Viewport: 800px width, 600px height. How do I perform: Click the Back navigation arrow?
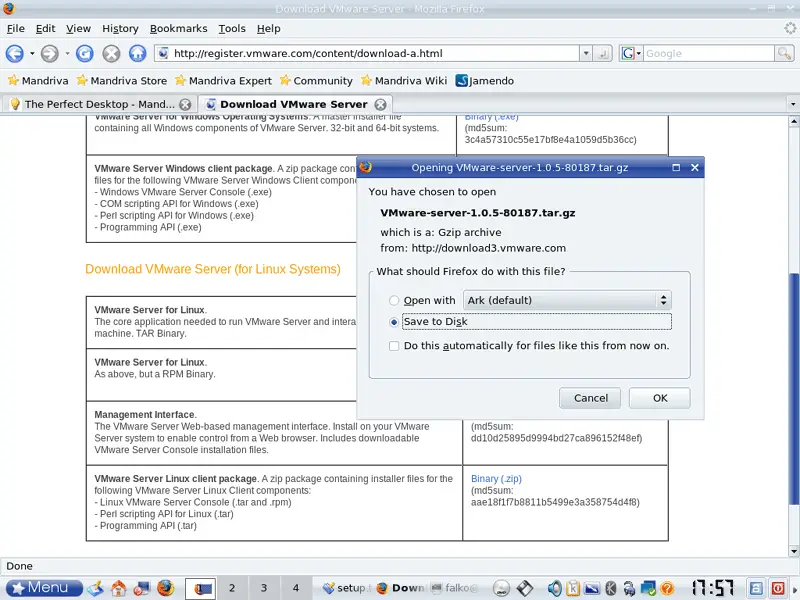pyautogui.click(x=14, y=54)
